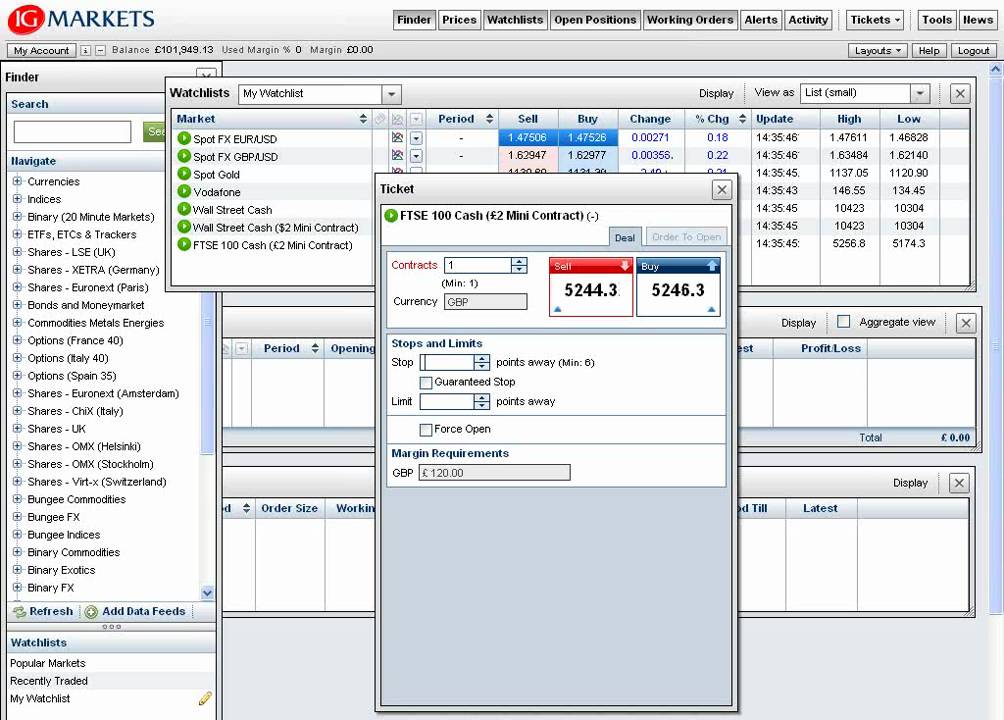The height and width of the screenshot is (720, 1004).
Task: Click the Limit points stepper arrows
Action: tap(482, 402)
